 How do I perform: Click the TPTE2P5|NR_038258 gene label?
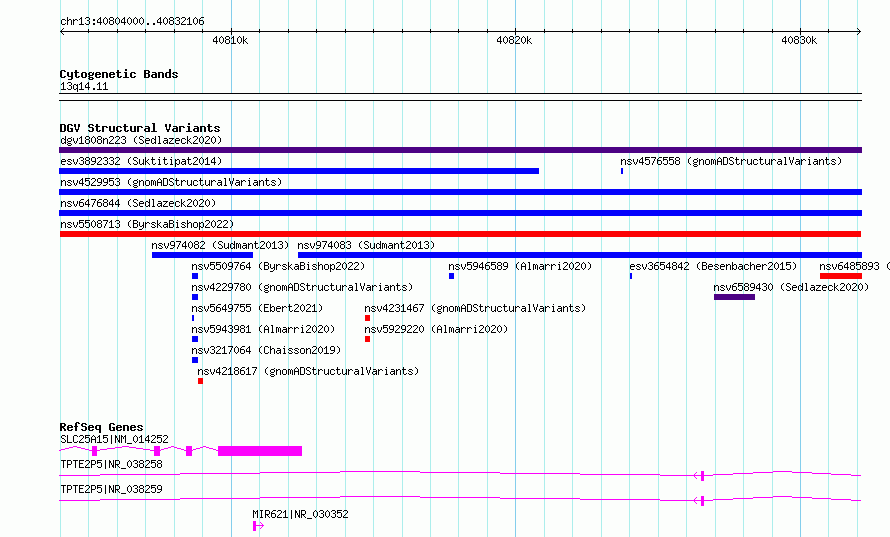[x=111, y=464]
